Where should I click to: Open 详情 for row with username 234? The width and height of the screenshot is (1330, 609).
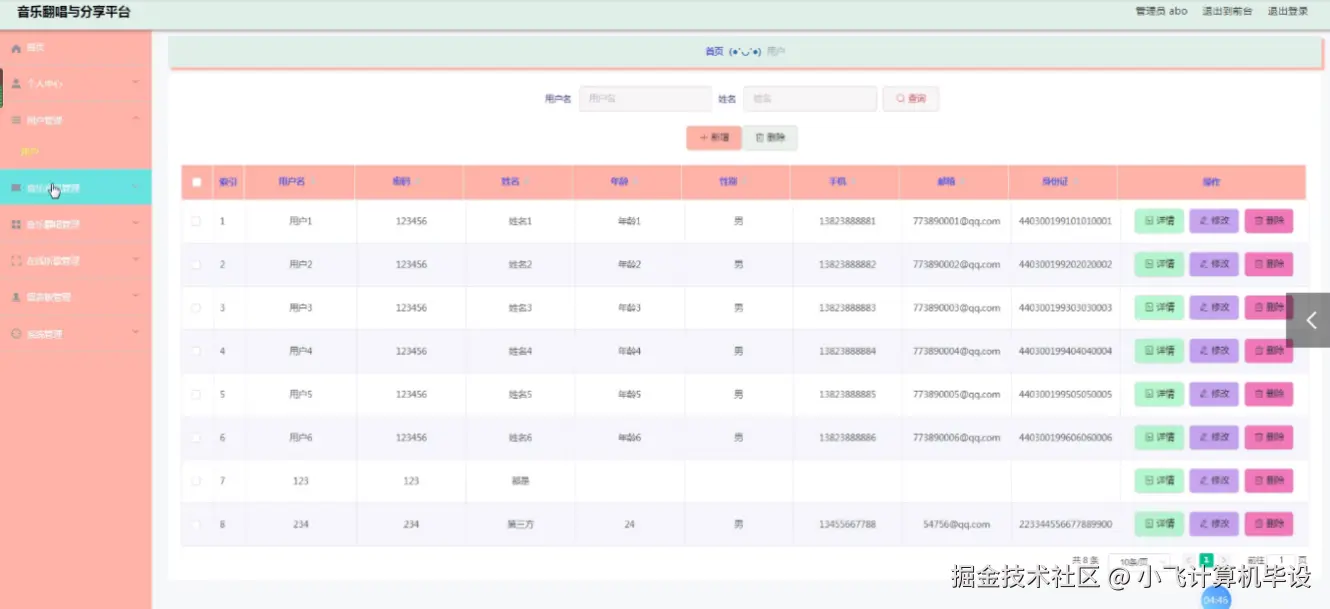pyautogui.click(x=1159, y=524)
